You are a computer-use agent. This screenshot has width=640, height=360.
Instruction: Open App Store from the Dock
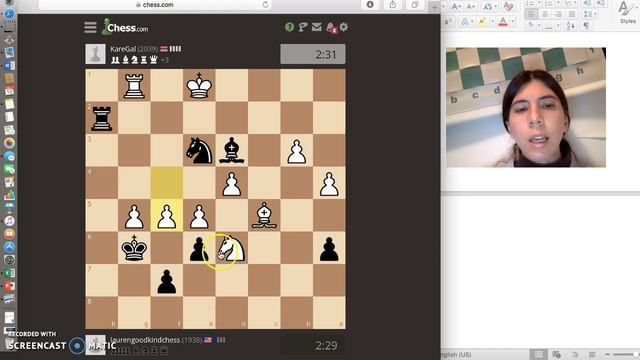point(9,247)
